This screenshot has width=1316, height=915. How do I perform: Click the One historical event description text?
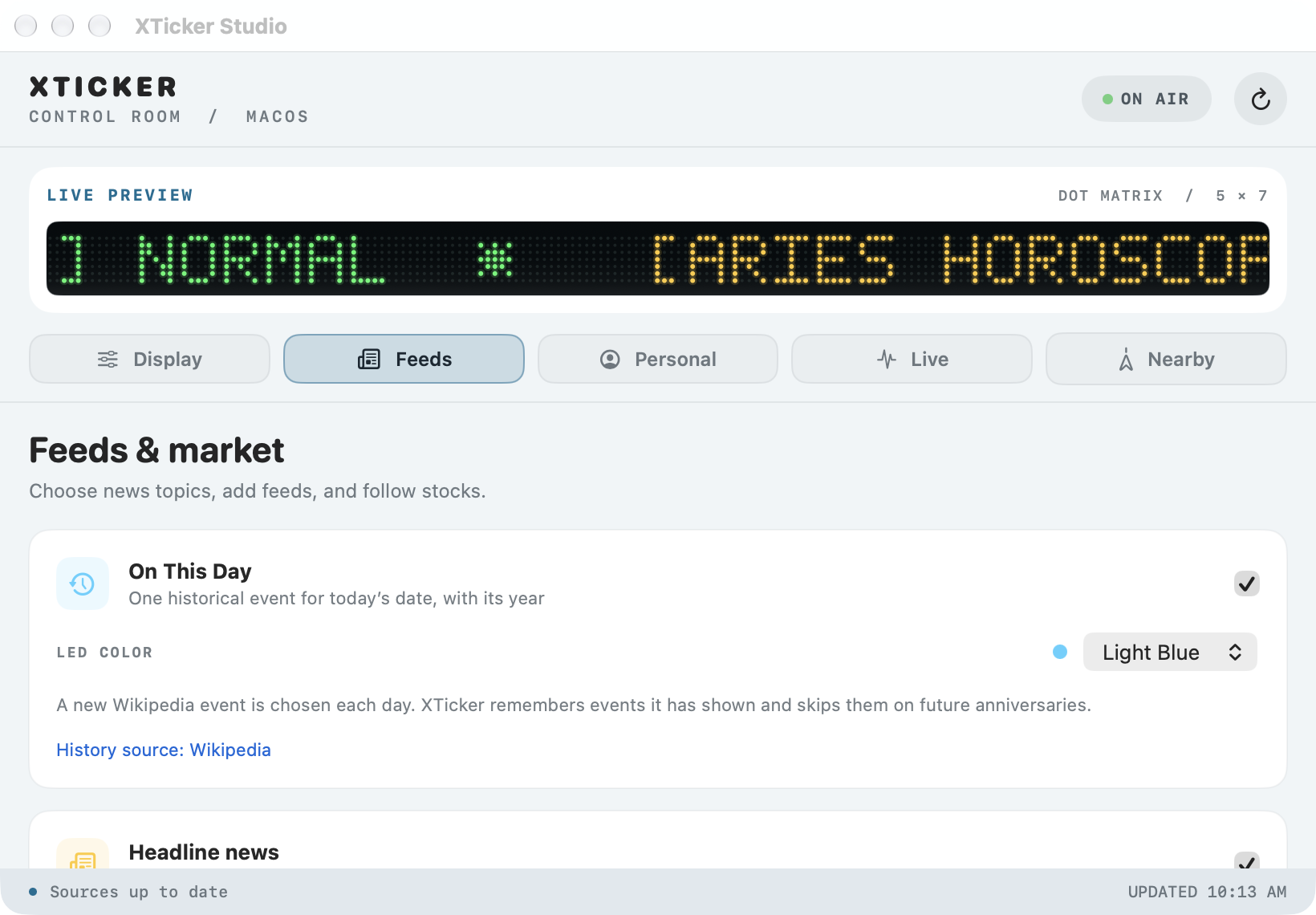[336, 599]
